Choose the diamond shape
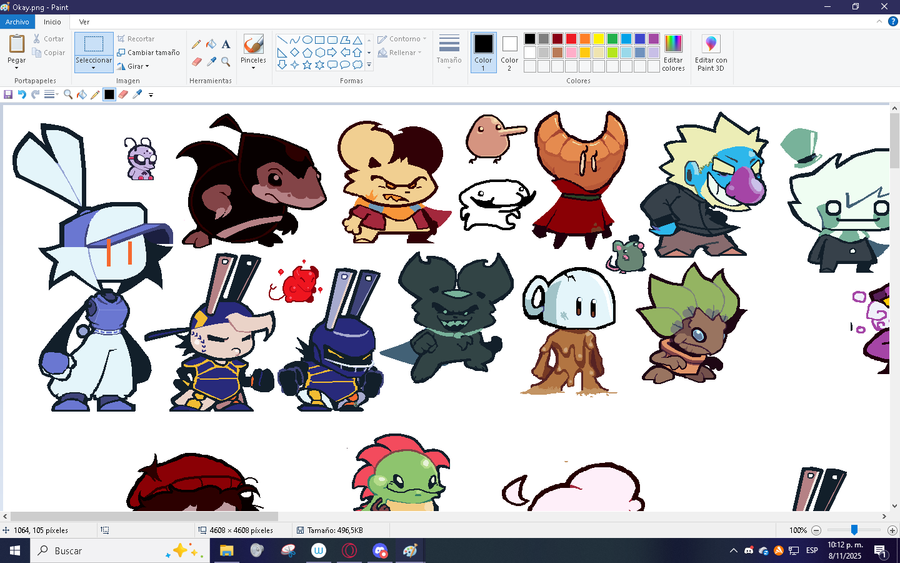This screenshot has width=900, height=563. tap(294, 53)
